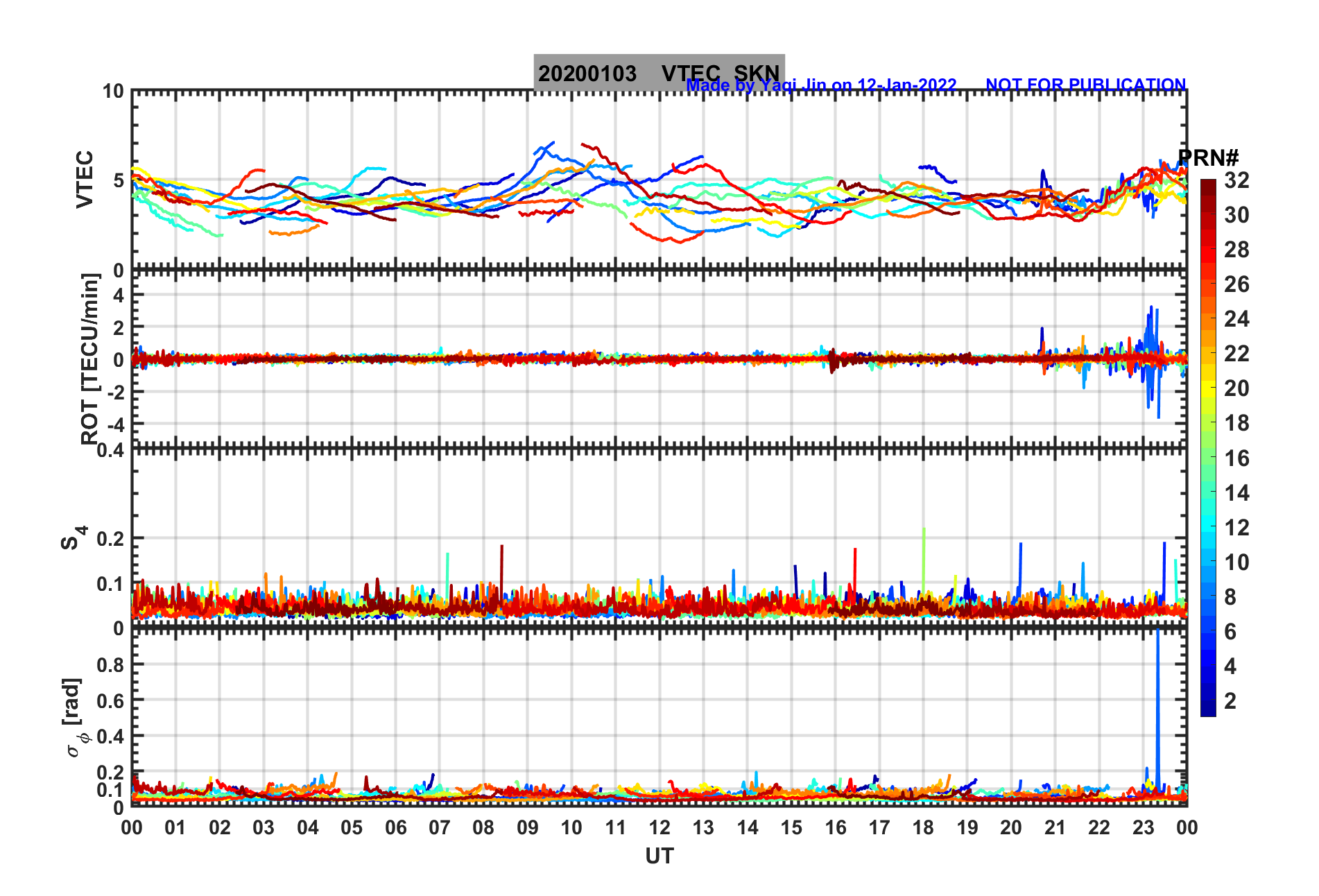
Task: Click the "18" hour tick on UT axis
Action: [x=923, y=827]
